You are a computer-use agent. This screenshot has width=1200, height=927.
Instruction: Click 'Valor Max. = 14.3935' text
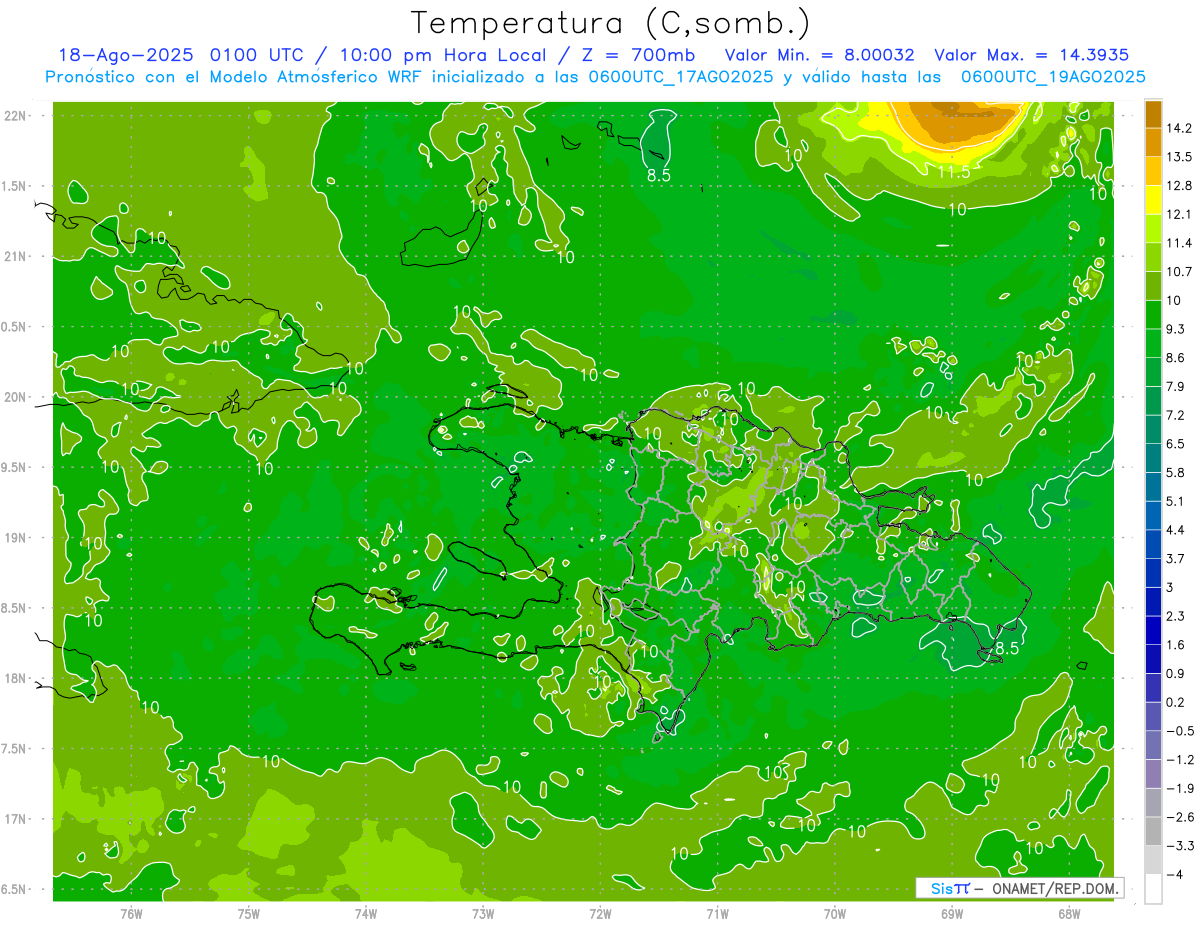coord(1032,55)
